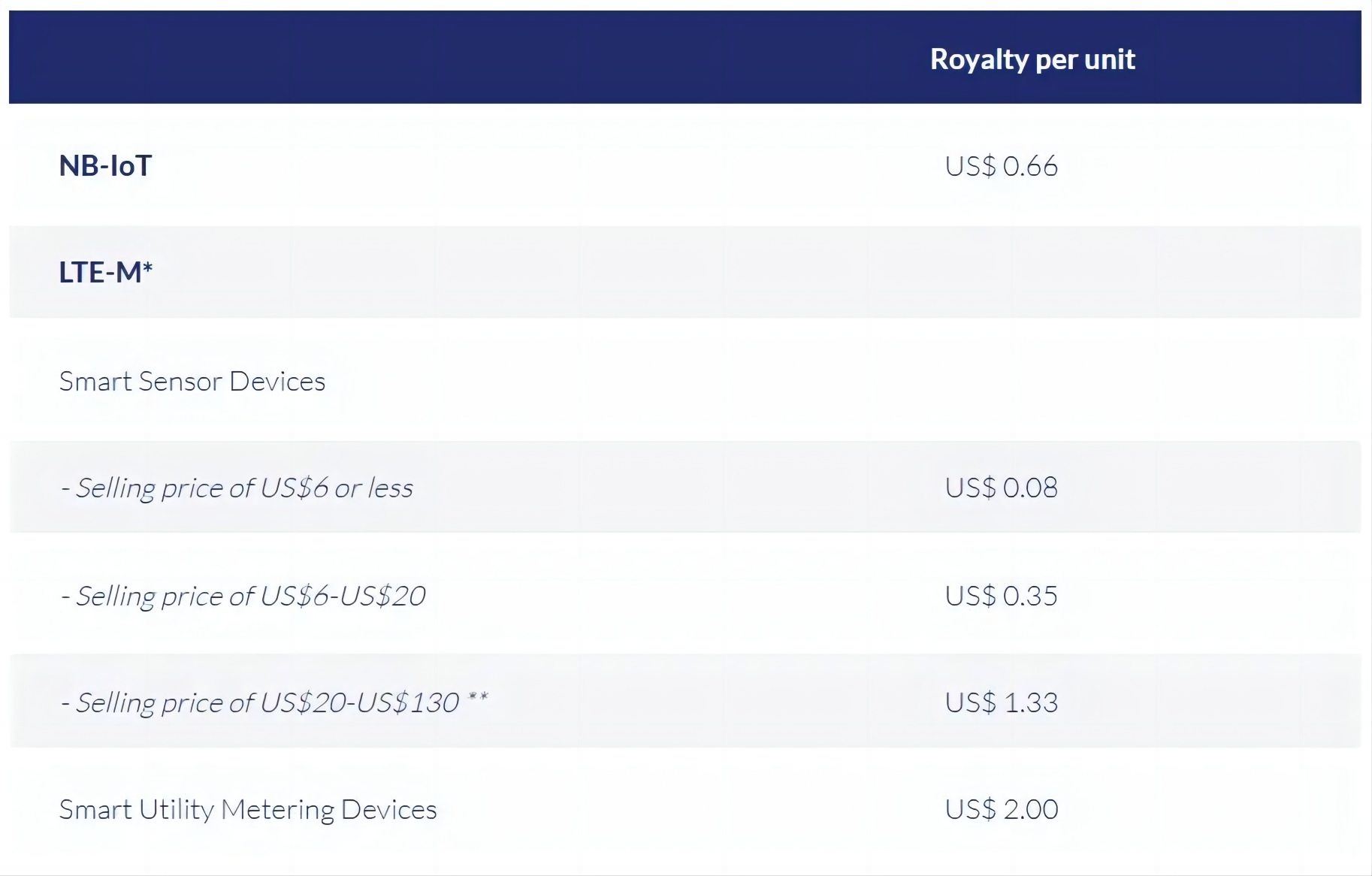The width and height of the screenshot is (1372, 876).
Task: Click the Smart Sensor Devices label
Action: point(192,382)
